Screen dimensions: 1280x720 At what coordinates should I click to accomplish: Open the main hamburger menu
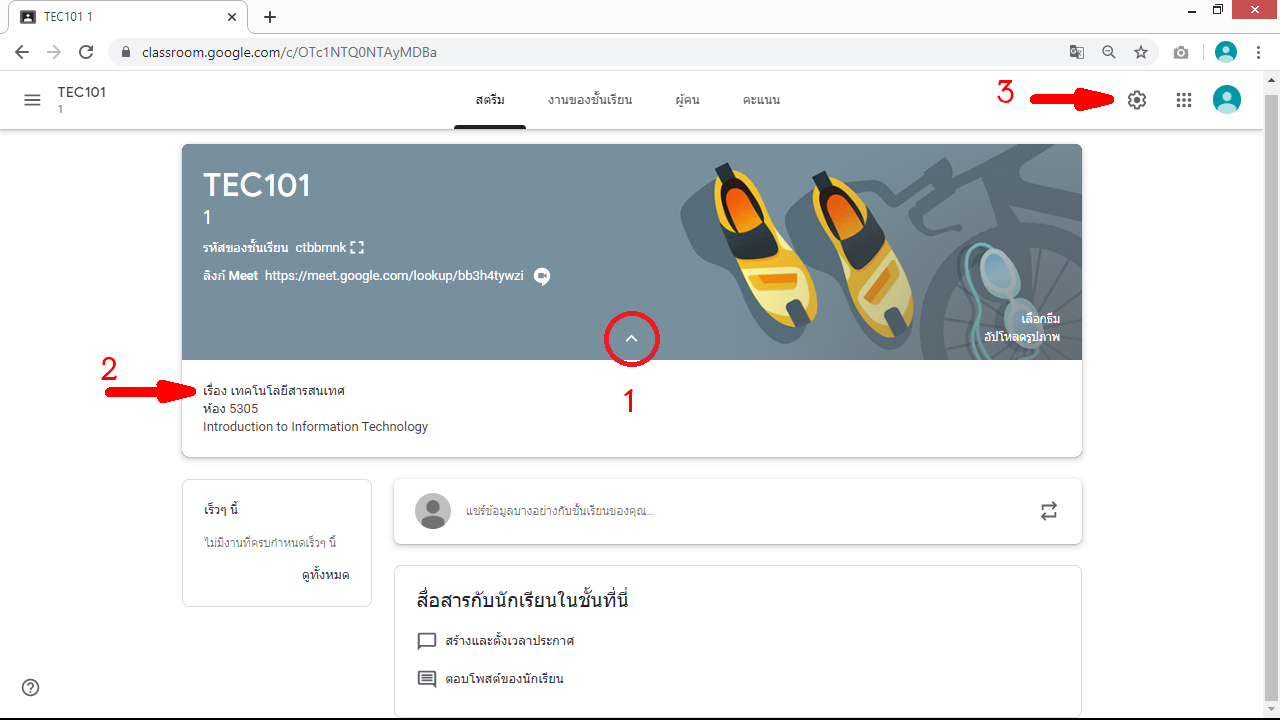coord(32,100)
